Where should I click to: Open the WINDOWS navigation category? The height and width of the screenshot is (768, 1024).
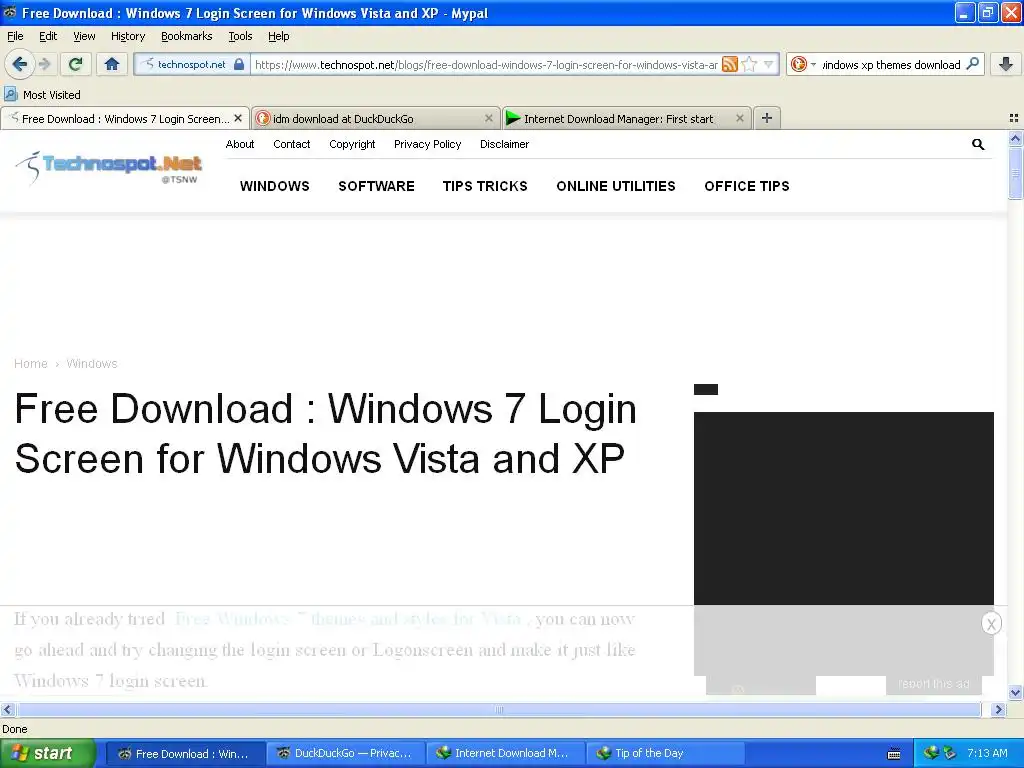tap(274, 186)
